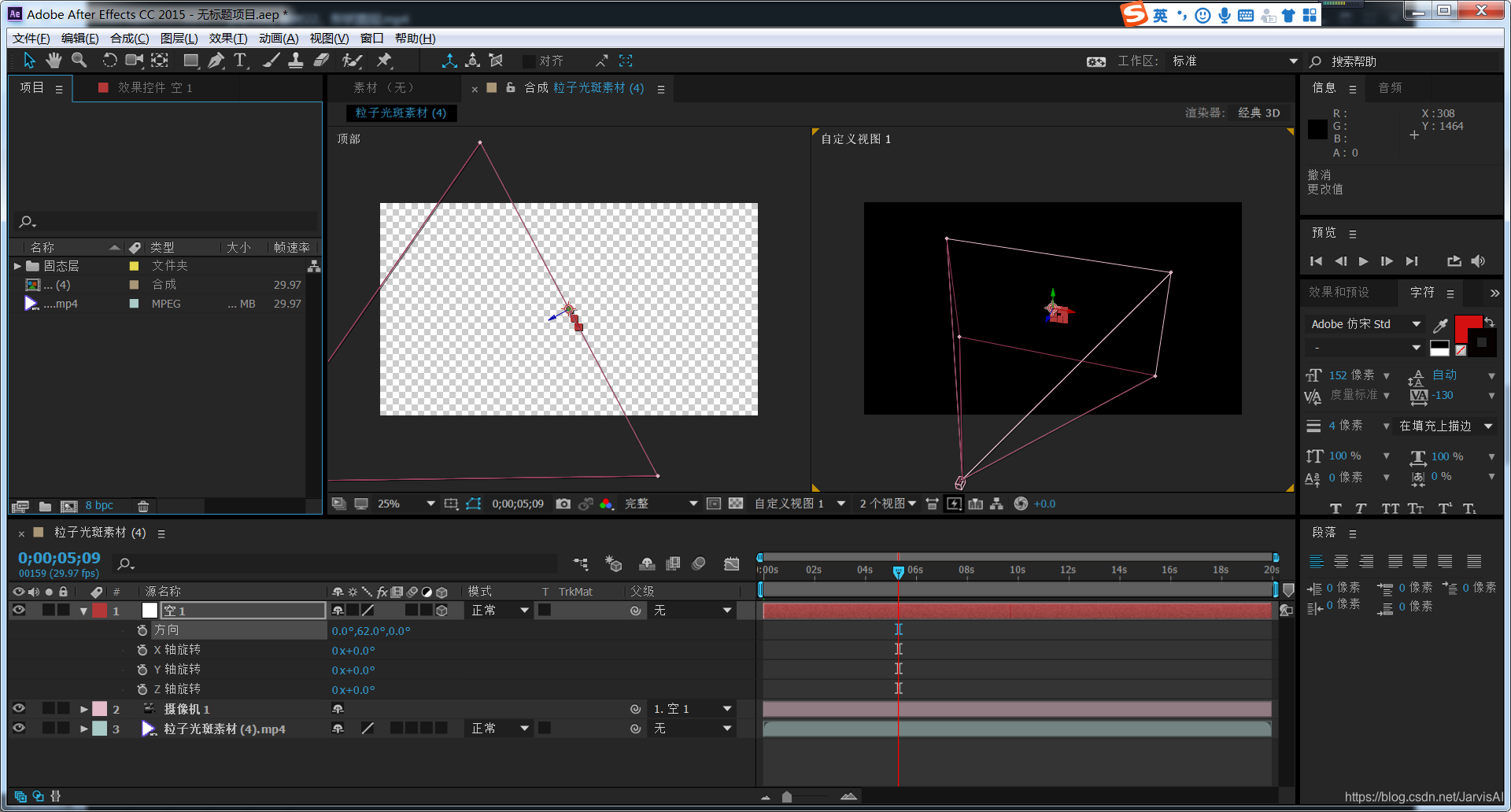Open the Graph Editor in timeline
The height and width of the screenshot is (812, 1511).
tap(732, 563)
